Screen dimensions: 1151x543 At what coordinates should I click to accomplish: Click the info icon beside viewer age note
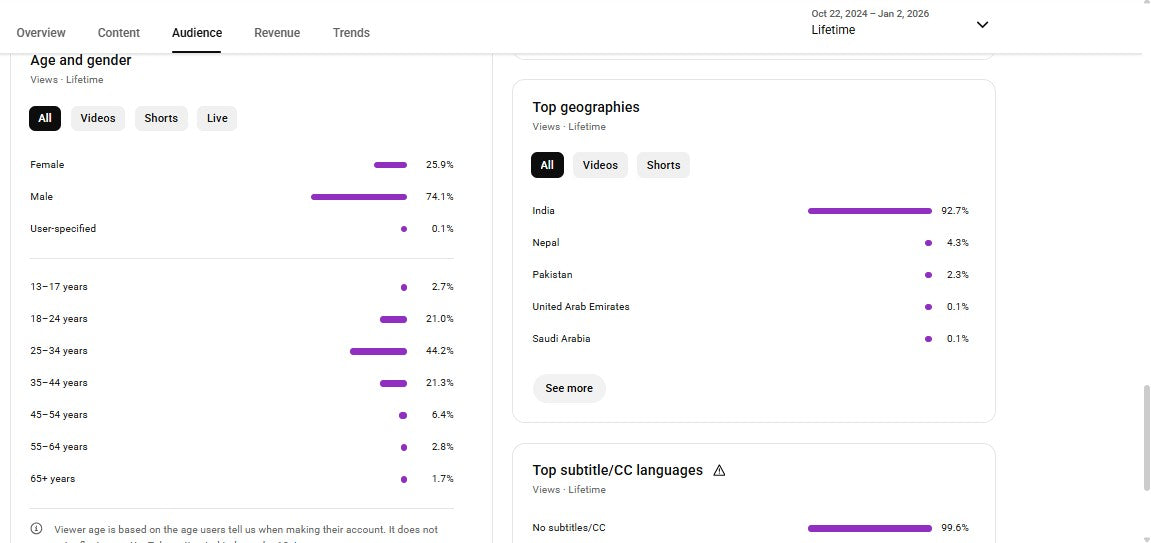(37, 529)
